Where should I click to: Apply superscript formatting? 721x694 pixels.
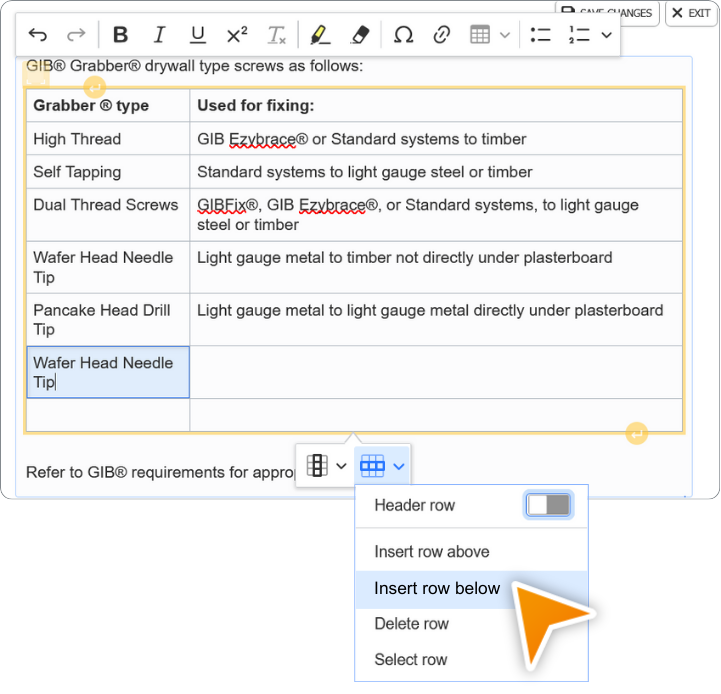[x=237, y=34]
